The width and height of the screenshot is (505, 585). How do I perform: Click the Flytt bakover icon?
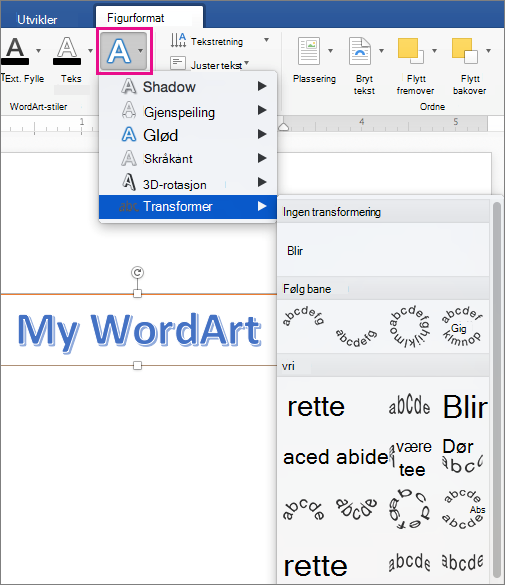465,51
